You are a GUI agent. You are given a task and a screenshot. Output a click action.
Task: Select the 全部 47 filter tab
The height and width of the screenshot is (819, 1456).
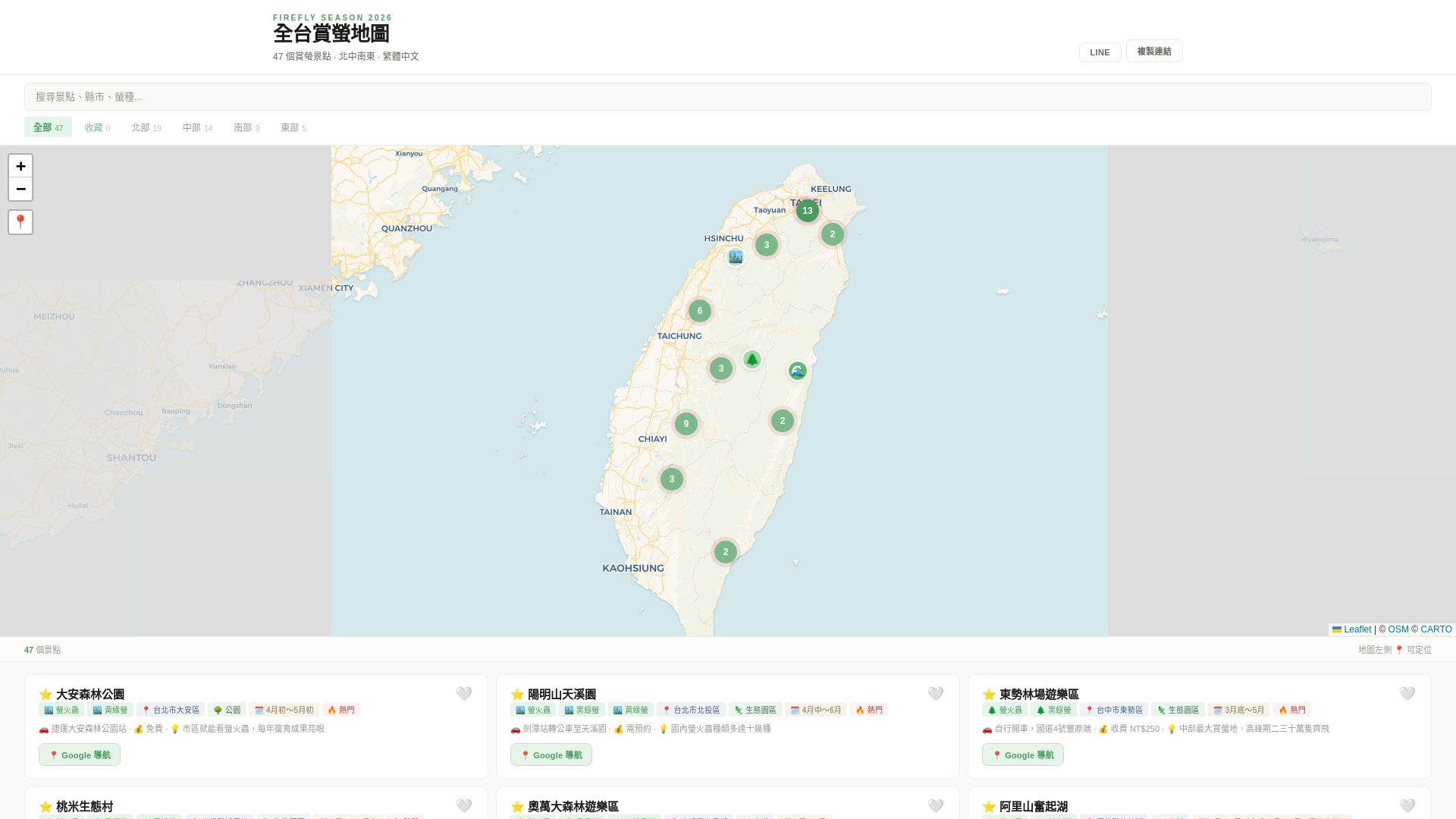48,127
